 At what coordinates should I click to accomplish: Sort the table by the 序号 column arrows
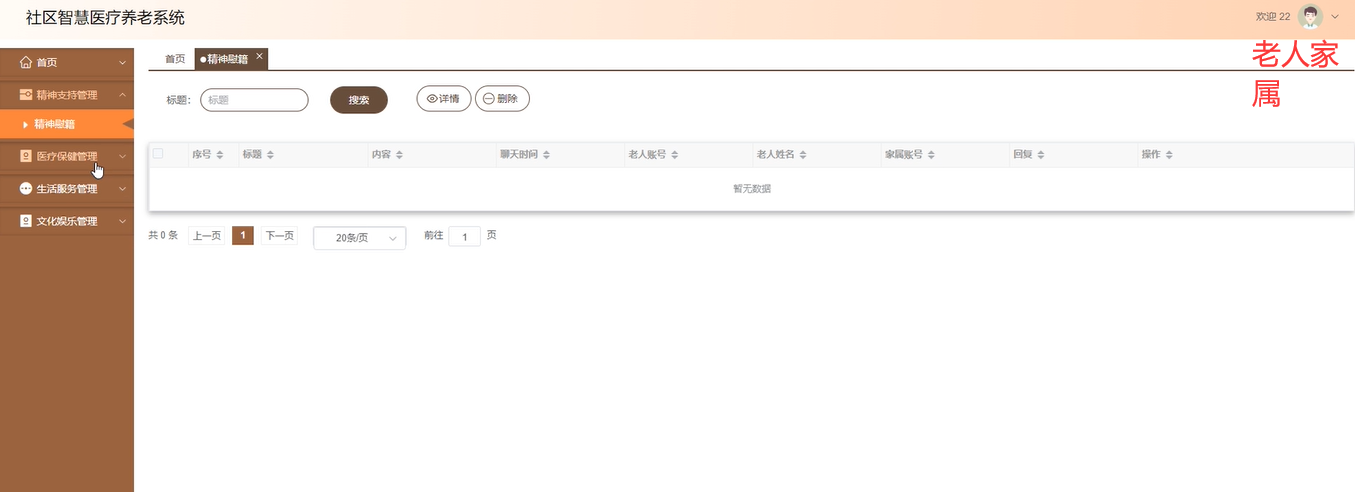220,155
